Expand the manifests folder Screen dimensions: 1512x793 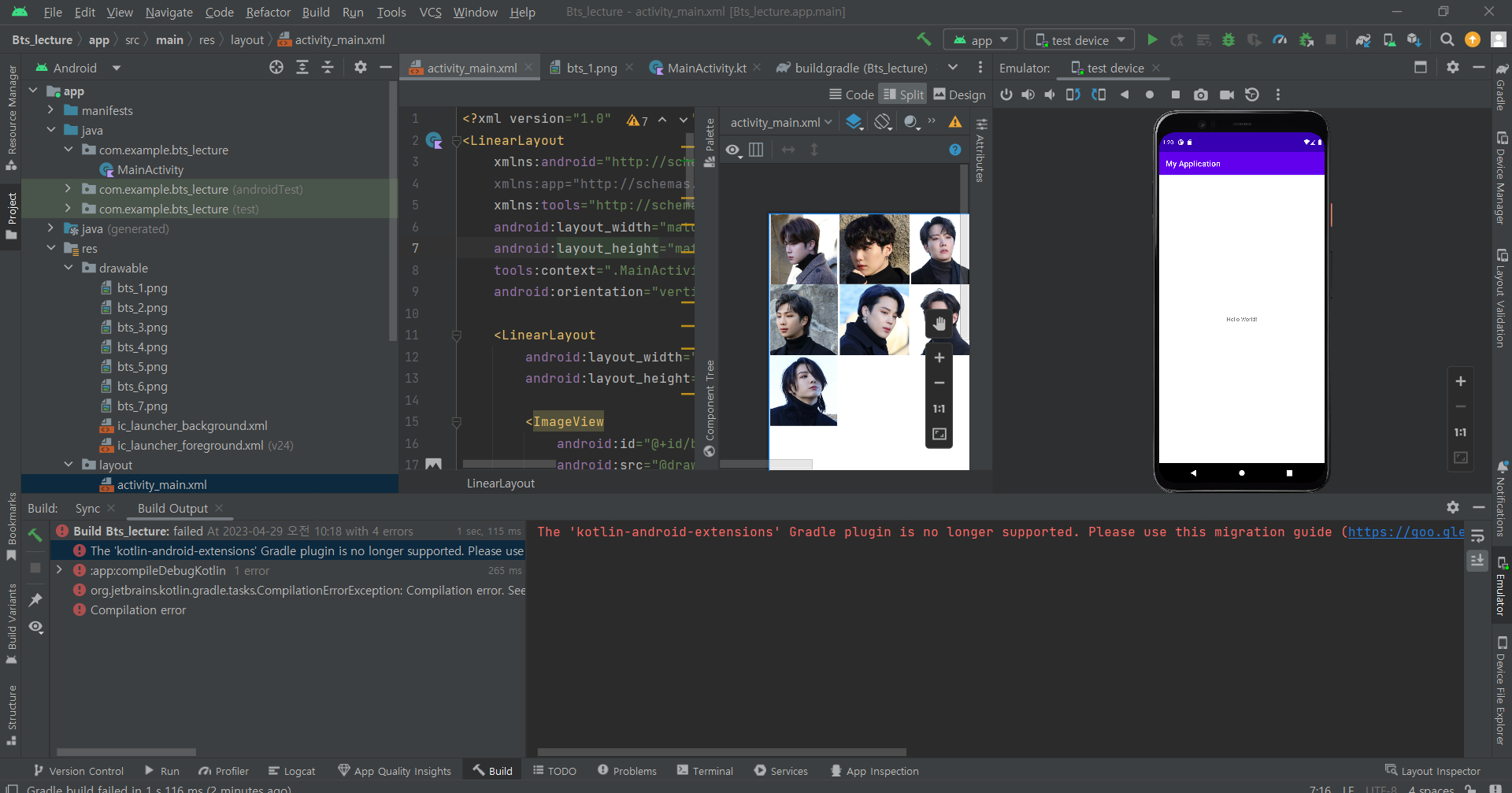pos(50,110)
